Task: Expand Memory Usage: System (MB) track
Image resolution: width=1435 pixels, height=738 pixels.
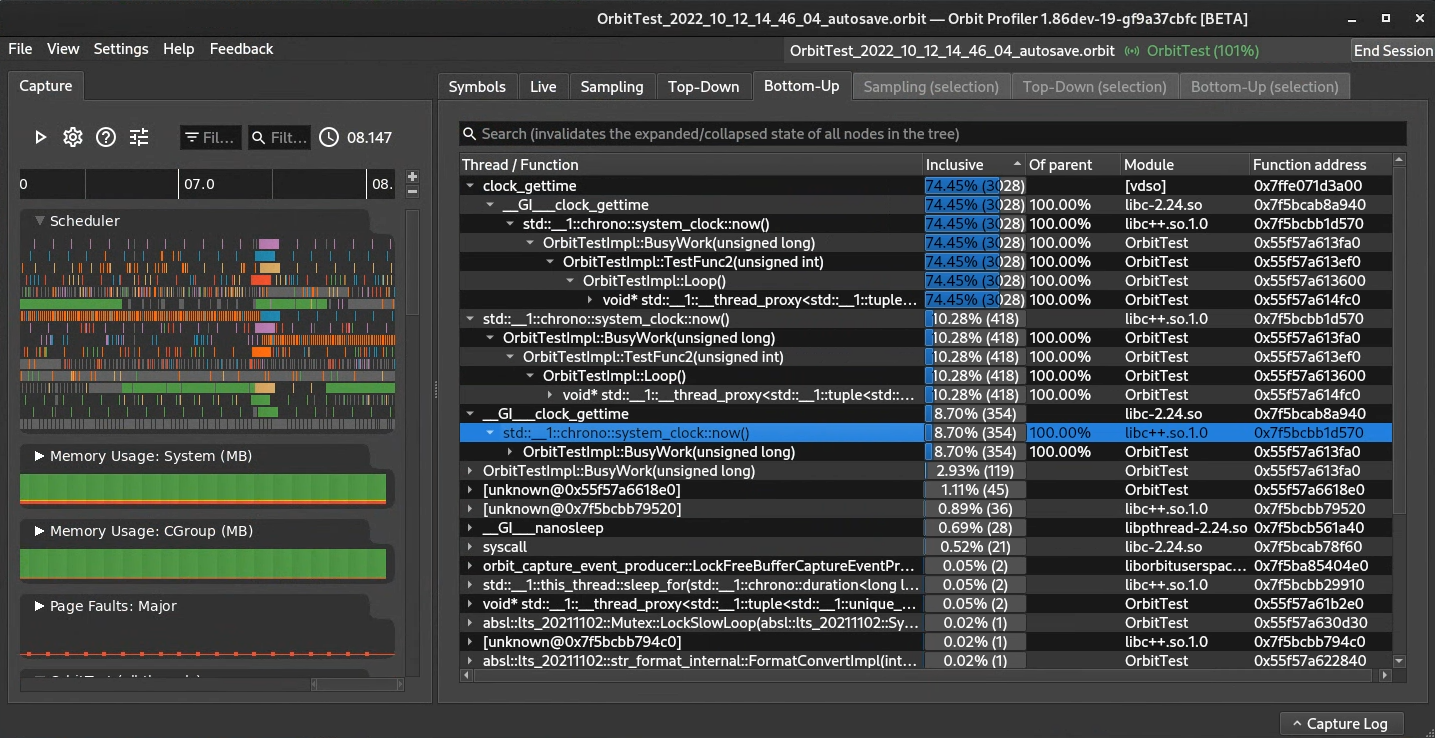Action: point(40,456)
